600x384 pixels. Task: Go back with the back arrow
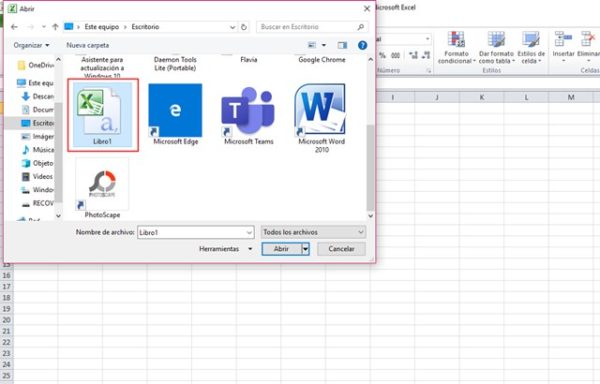(x=15, y=27)
